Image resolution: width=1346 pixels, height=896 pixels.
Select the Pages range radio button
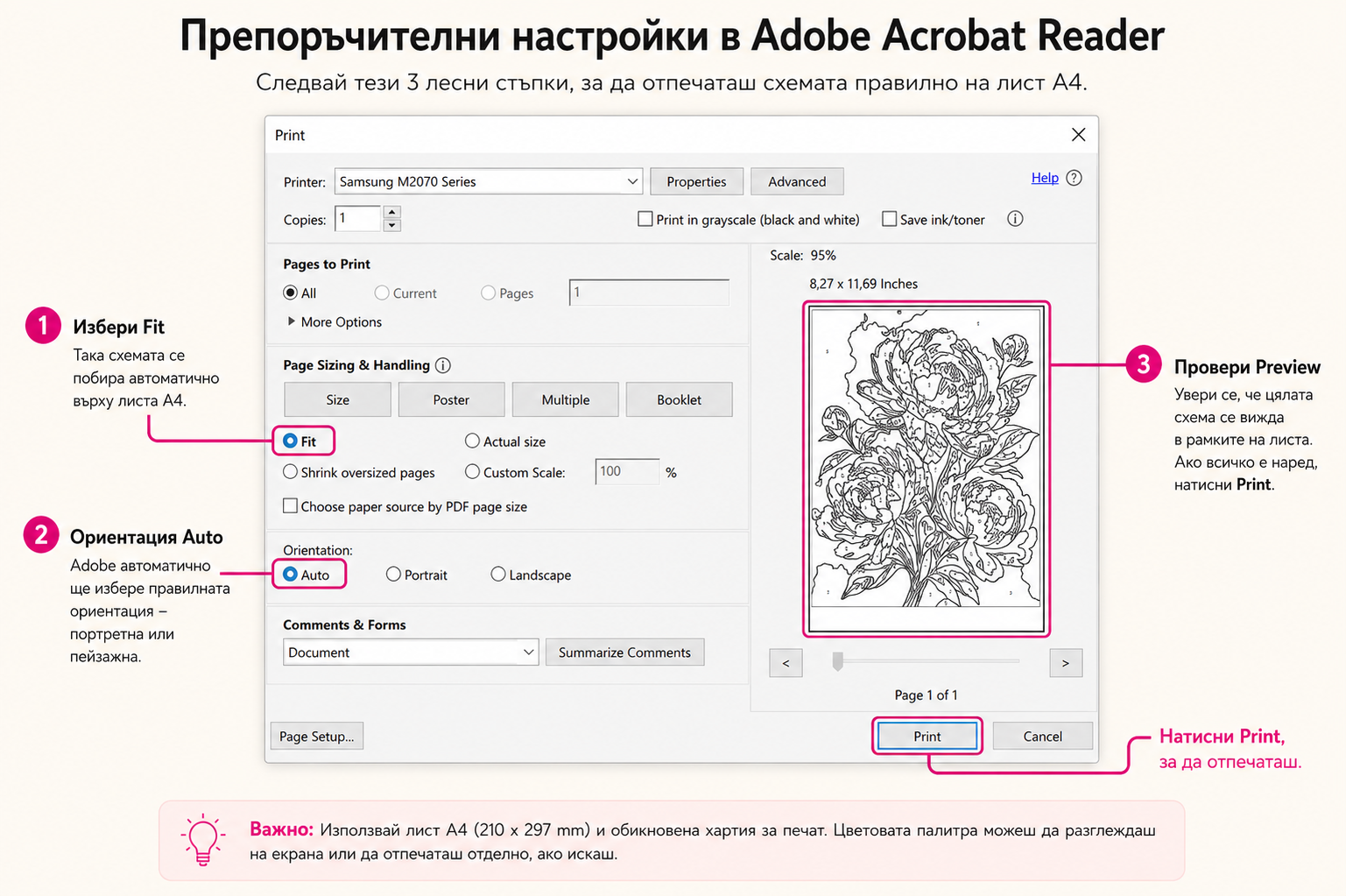point(489,293)
